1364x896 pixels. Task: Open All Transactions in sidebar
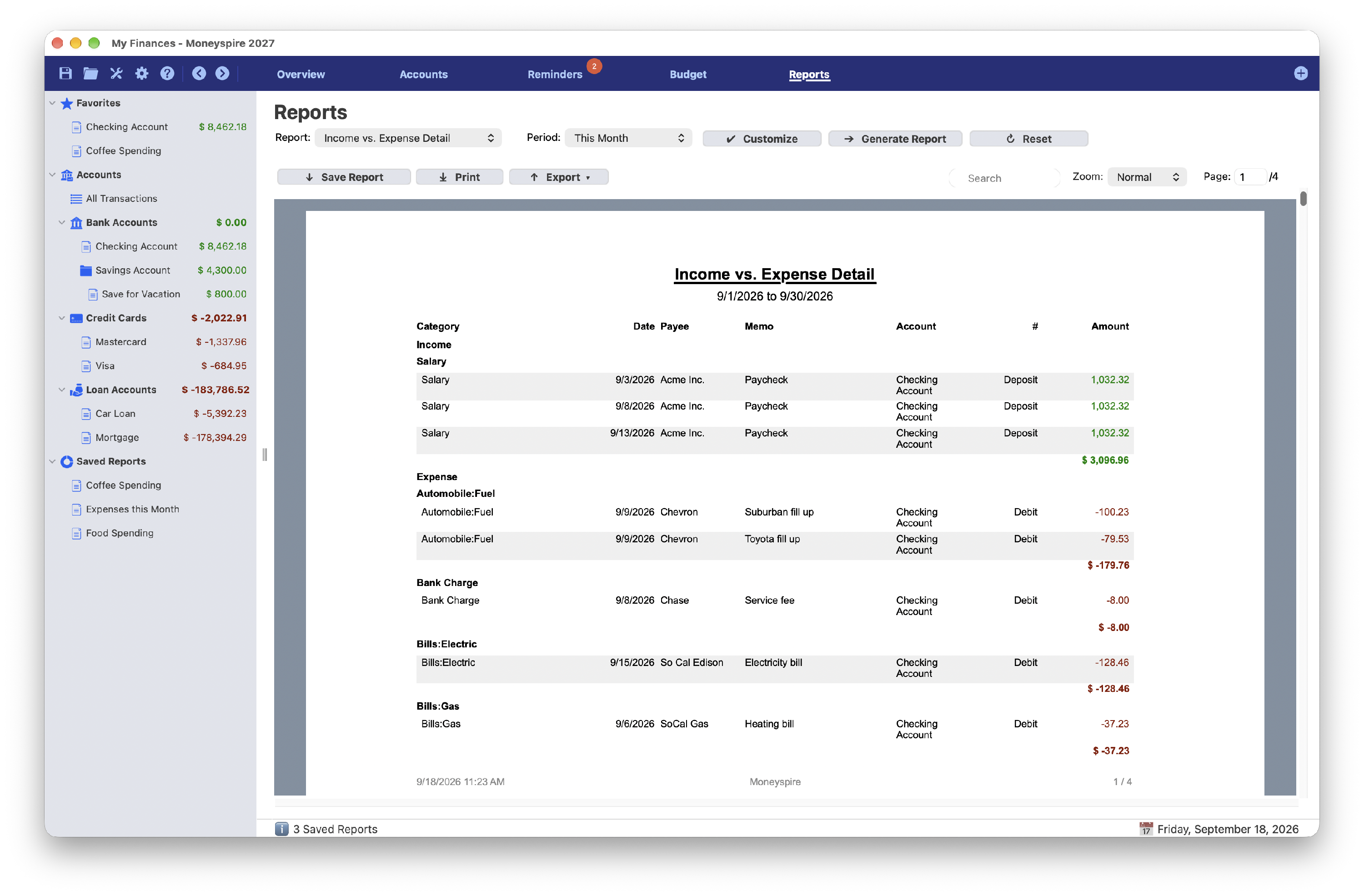[151, 199]
